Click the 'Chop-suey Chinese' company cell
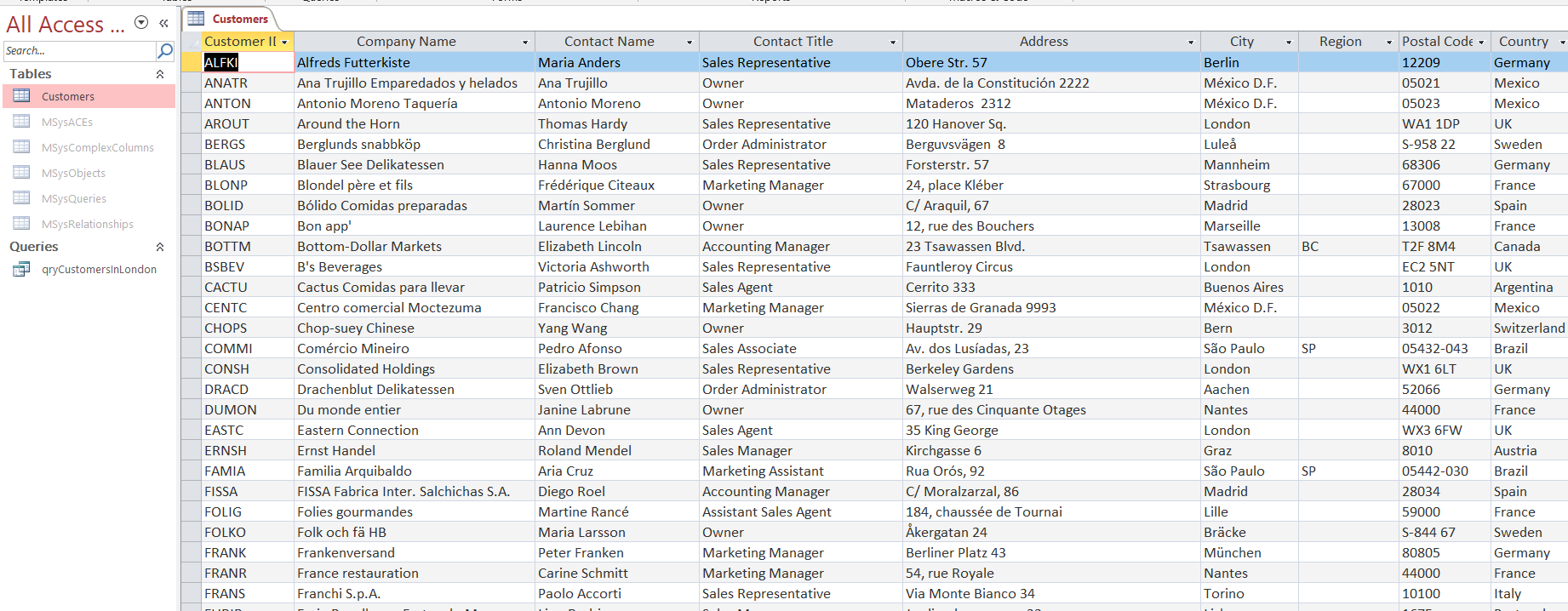 click(415, 328)
